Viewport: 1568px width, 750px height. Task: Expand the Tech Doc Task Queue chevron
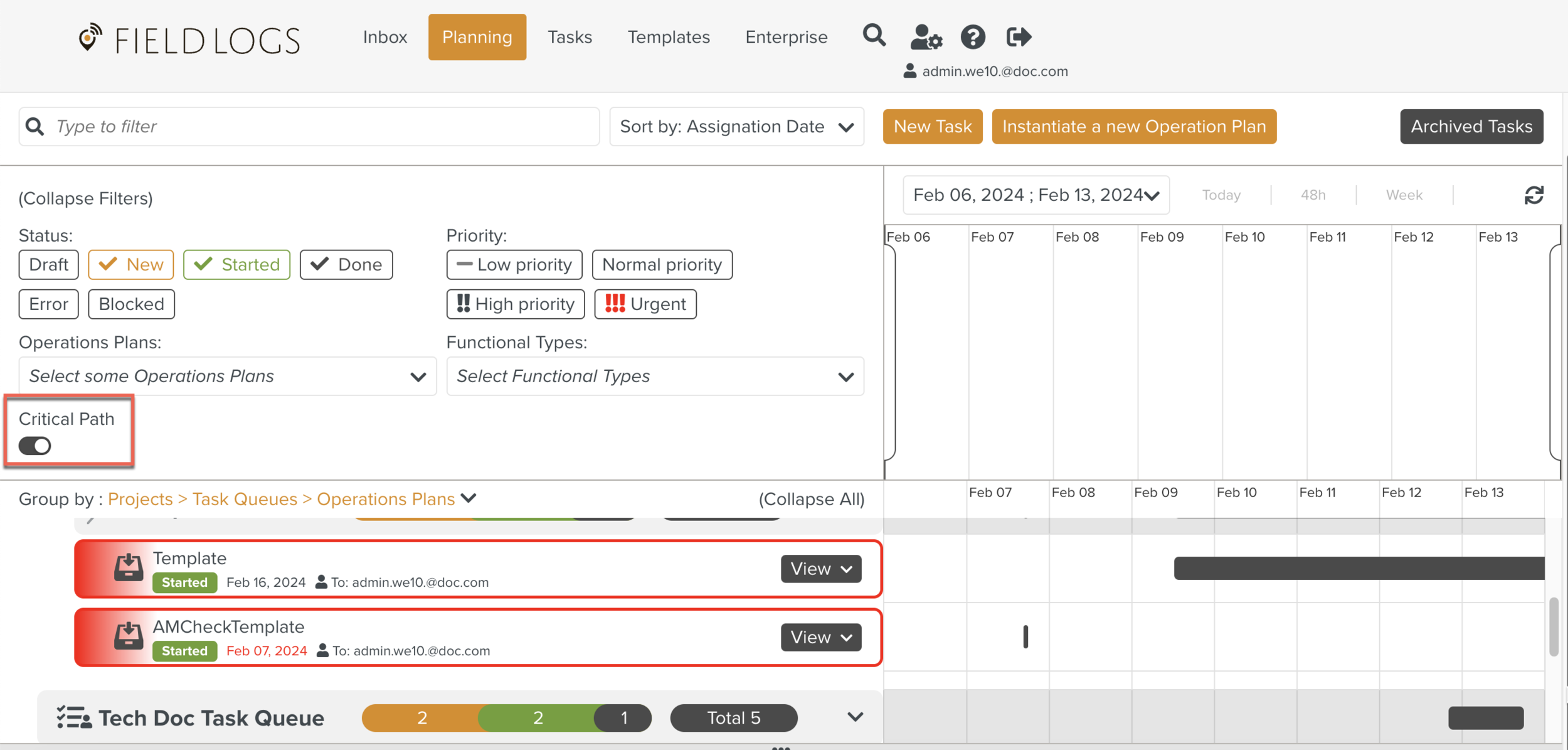point(855,717)
